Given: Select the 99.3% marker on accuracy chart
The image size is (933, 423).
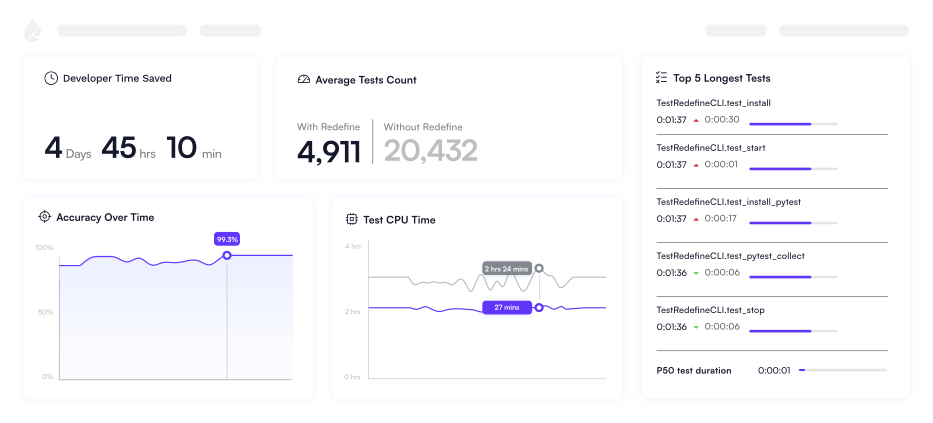Looking at the screenshot, I should point(227,255).
